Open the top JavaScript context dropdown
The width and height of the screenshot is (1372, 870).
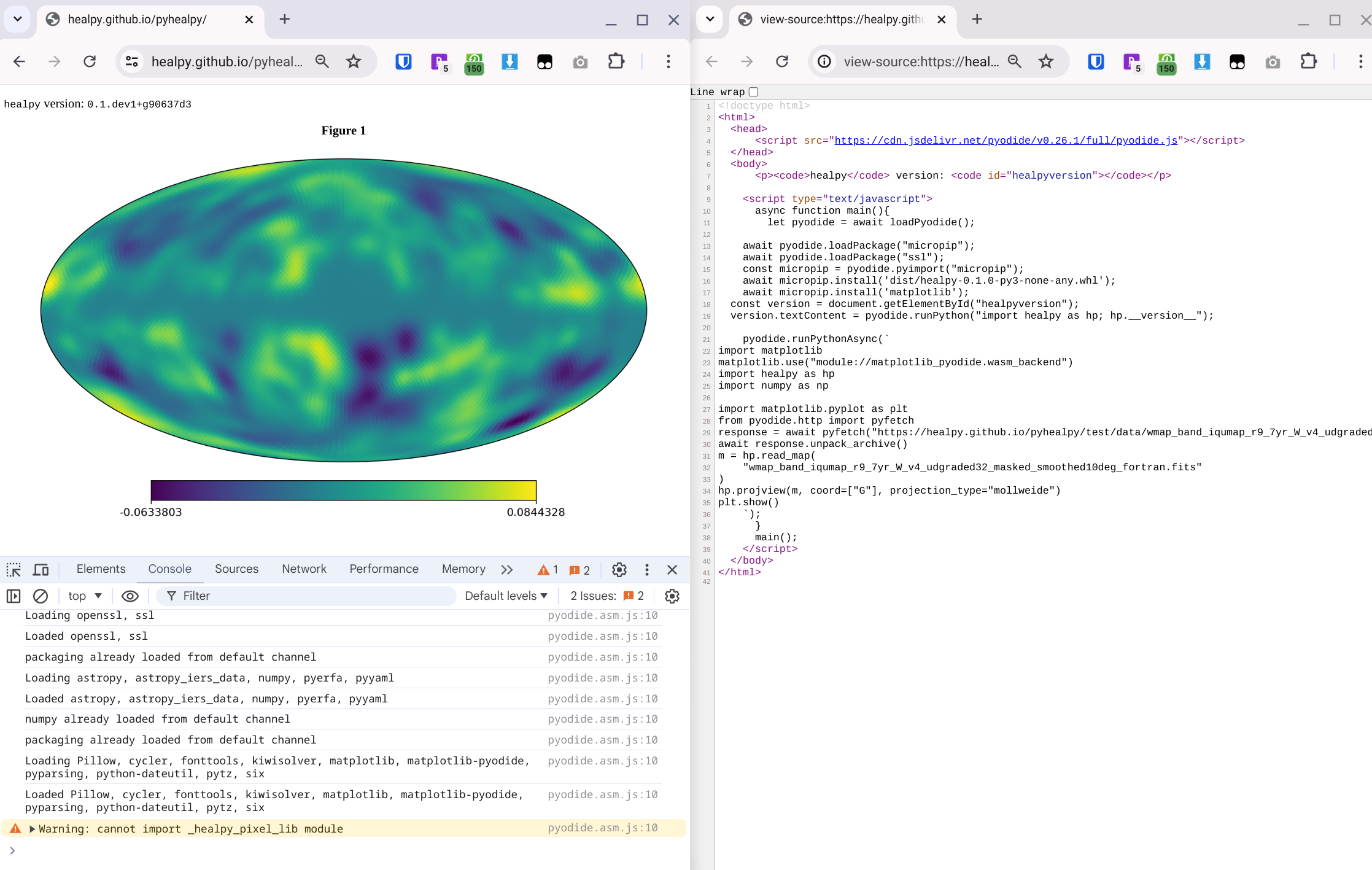click(85, 596)
